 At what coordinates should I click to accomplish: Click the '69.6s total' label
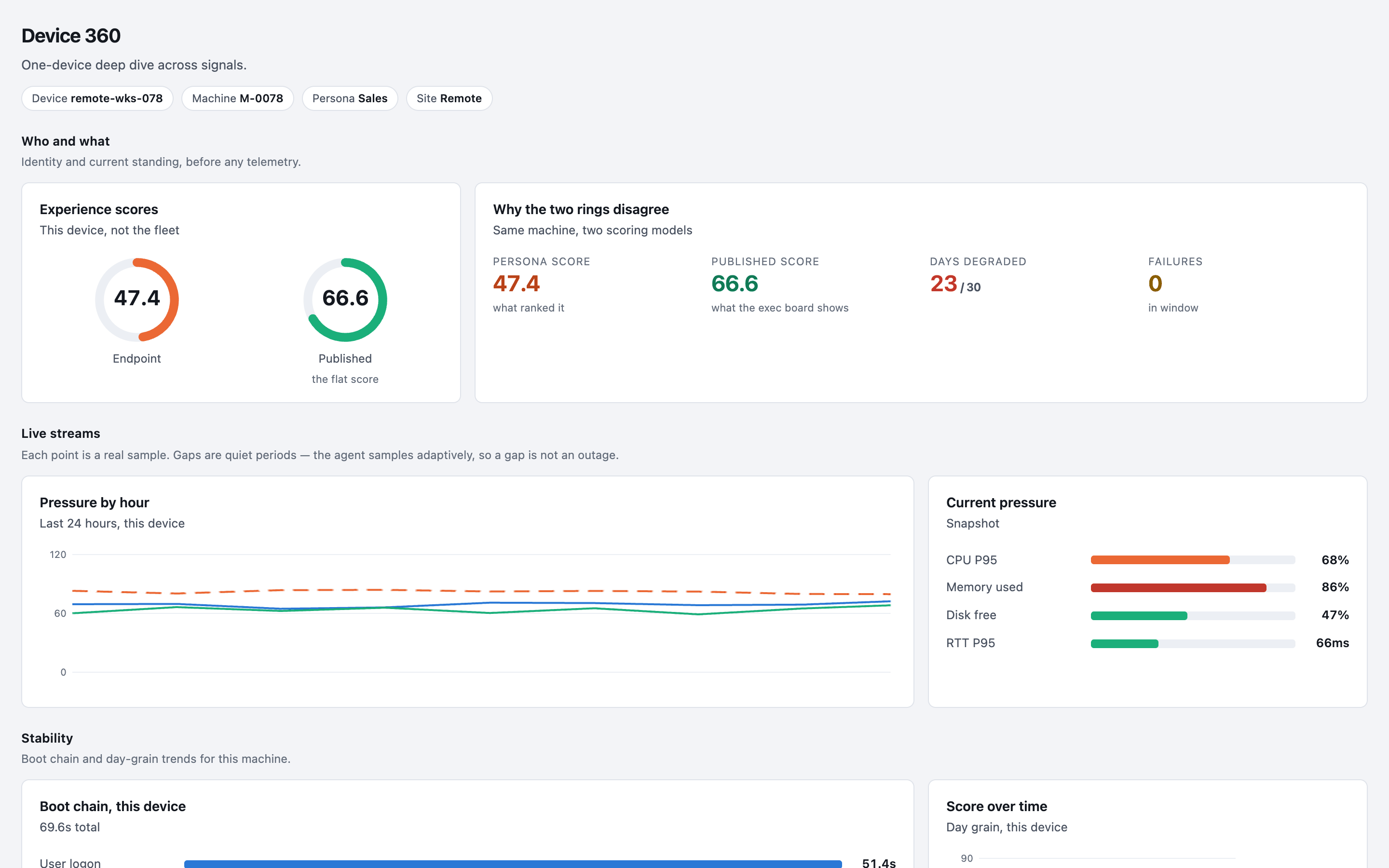point(69,827)
